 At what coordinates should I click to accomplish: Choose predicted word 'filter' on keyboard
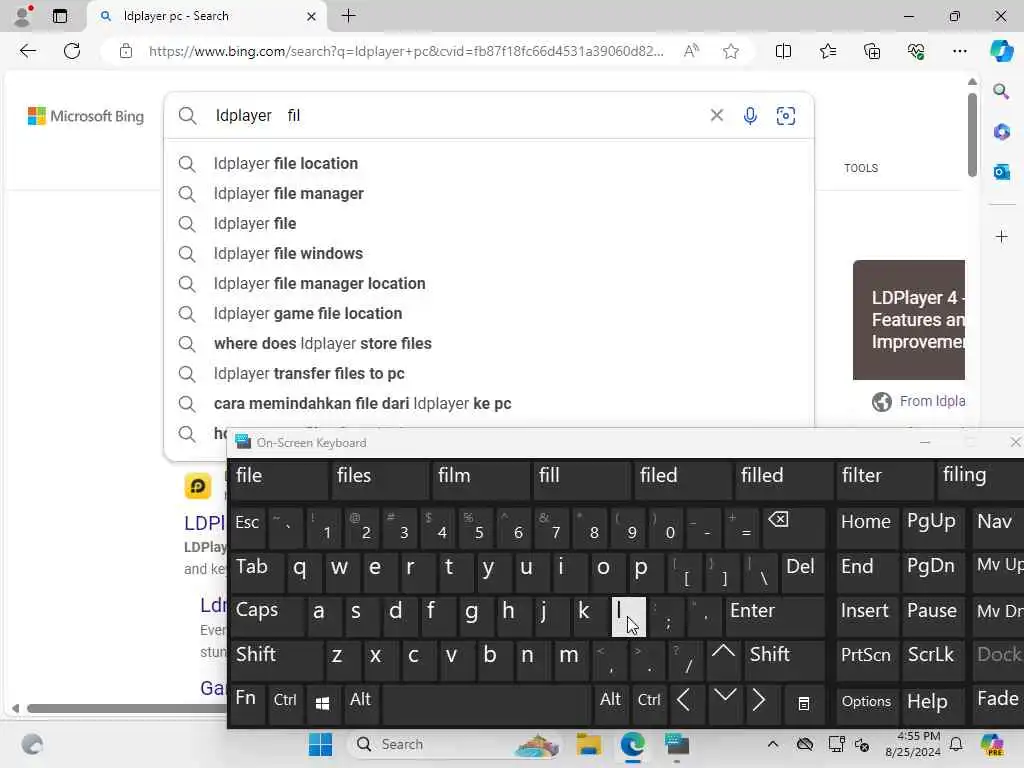[885, 479]
